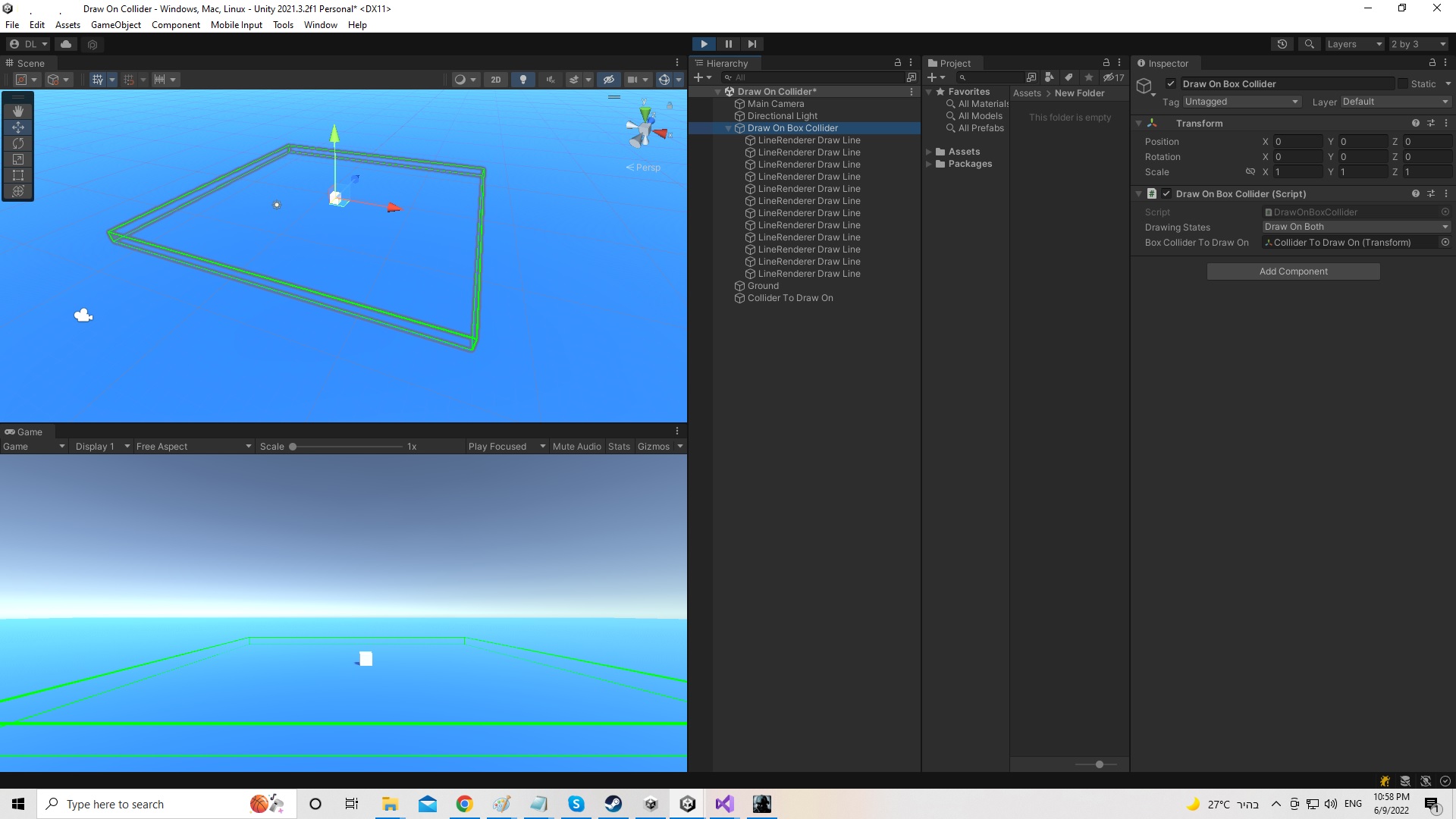This screenshot has height=819, width=1456.
Task: Select the Move tool in Scene toolbar
Action: click(18, 127)
